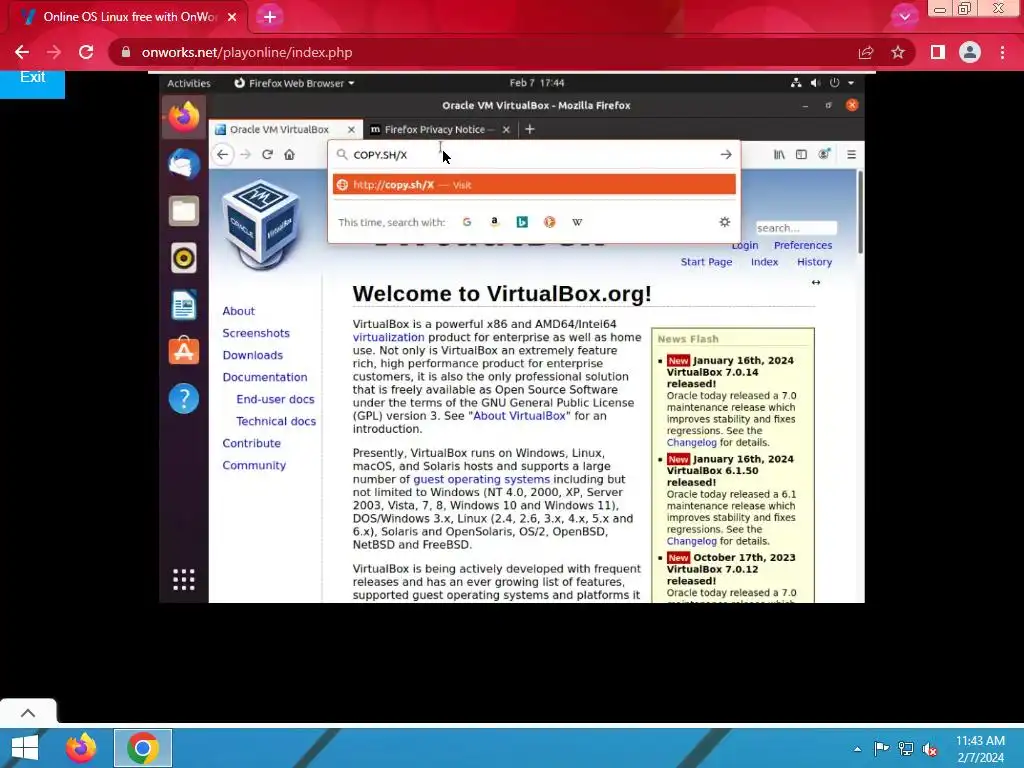Image resolution: width=1024 pixels, height=768 pixels.
Task: Switch to Firefox Privacy Notice tab
Action: 434,129
